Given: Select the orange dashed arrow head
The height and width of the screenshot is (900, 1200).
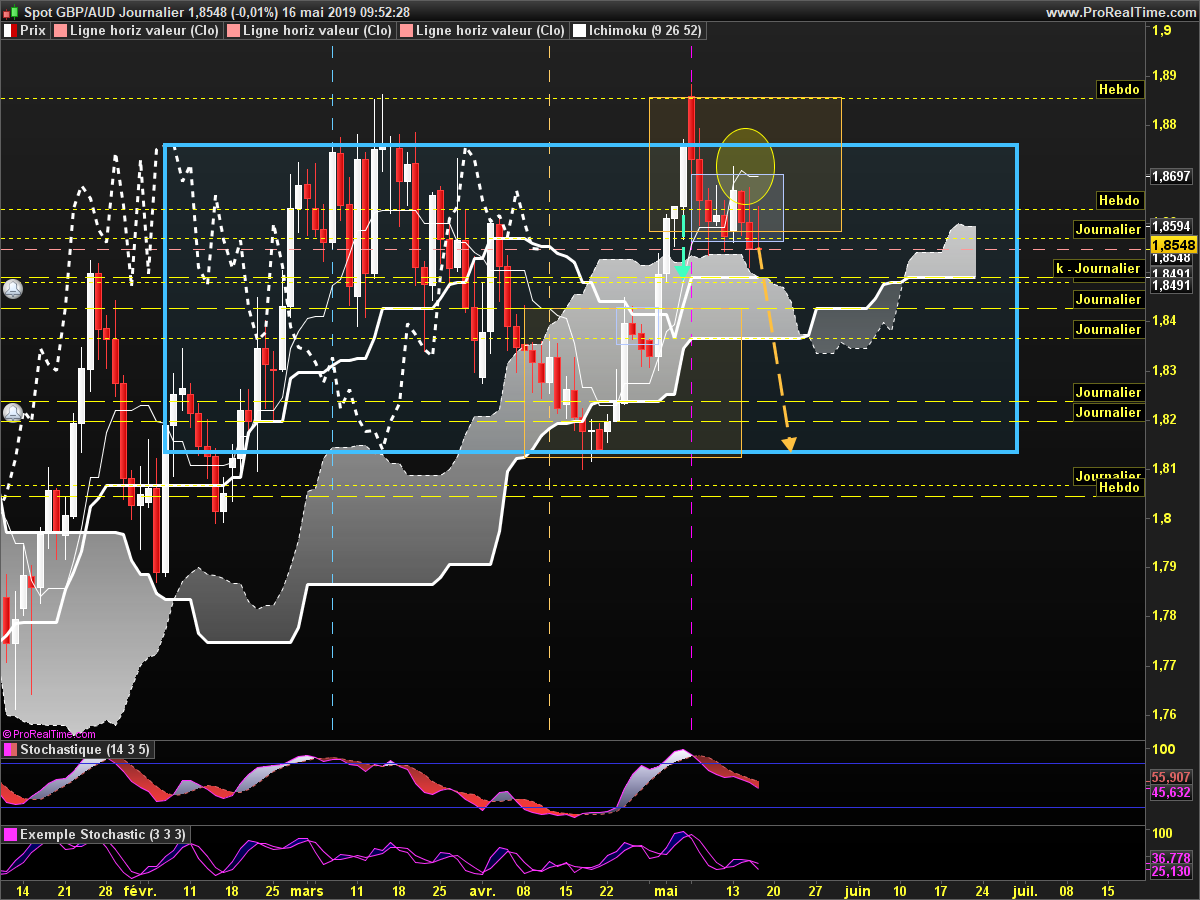Looking at the screenshot, I should tap(789, 444).
